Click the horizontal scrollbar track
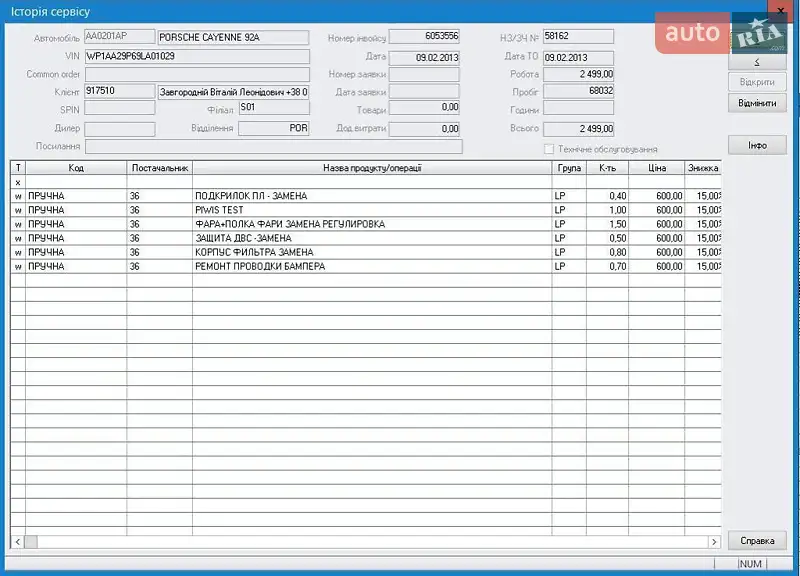 coord(370,541)
